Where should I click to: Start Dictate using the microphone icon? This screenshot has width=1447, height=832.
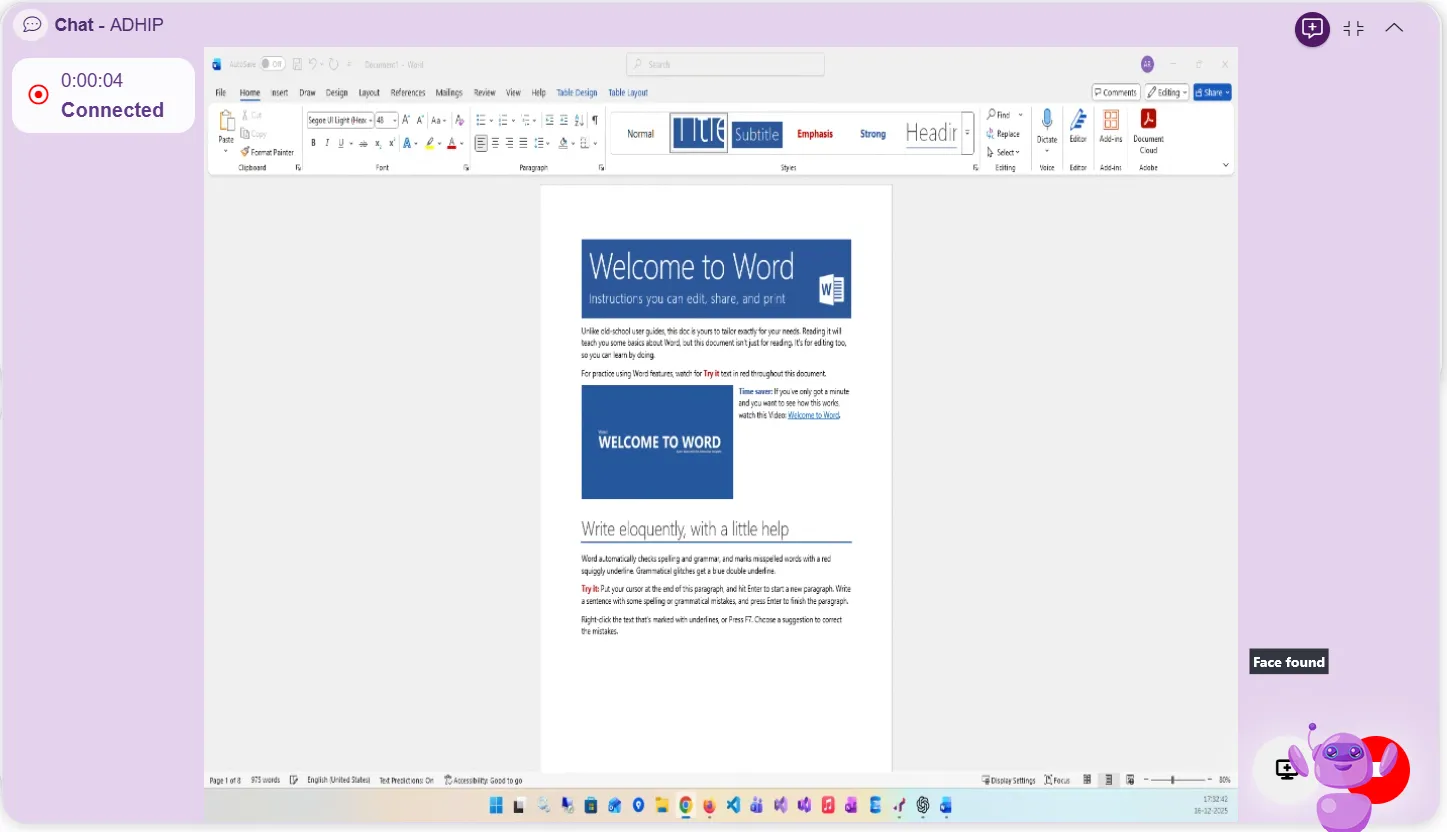tap(1047, 120)
